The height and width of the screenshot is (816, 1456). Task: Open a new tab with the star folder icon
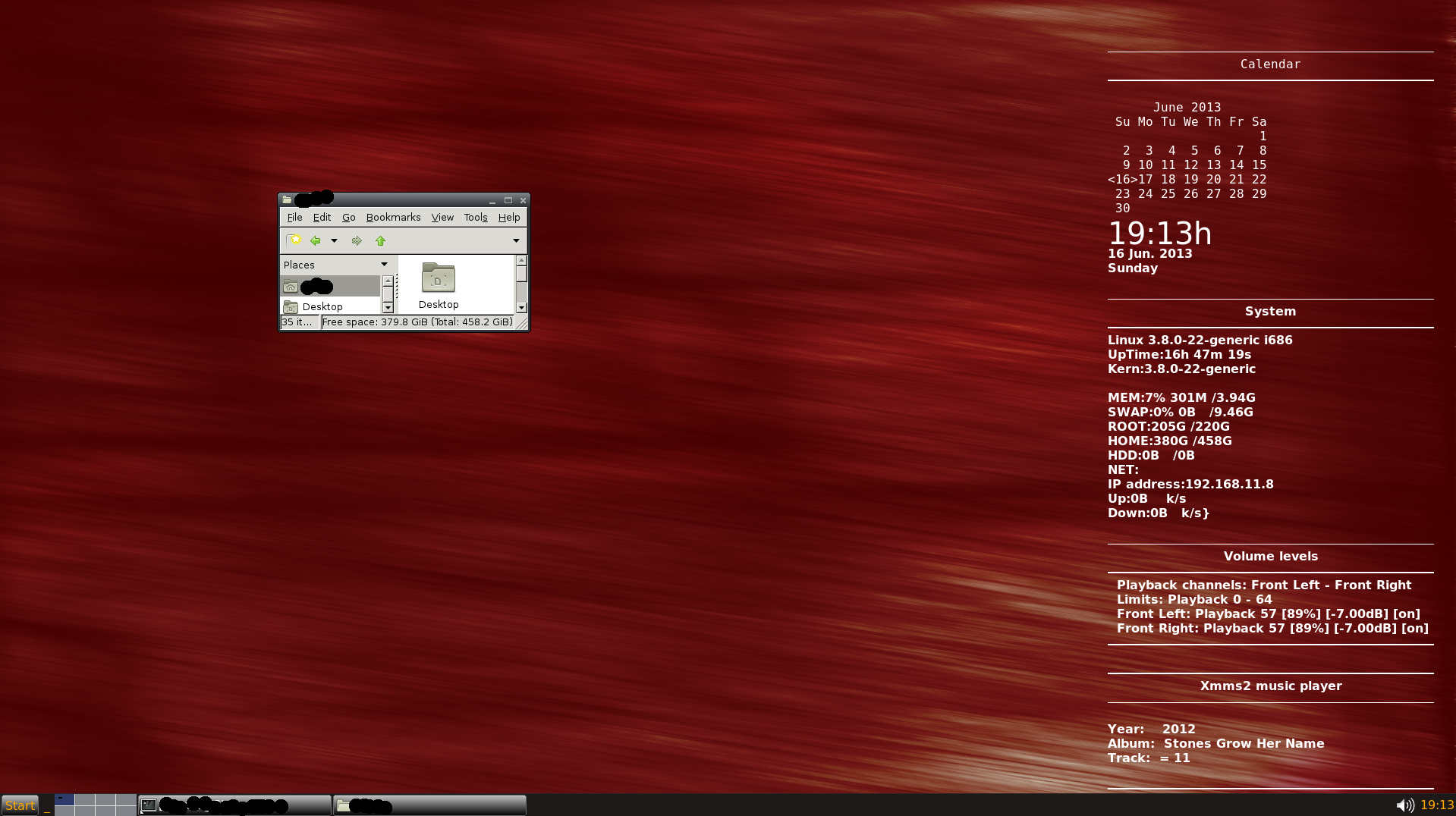coord(294,240)
